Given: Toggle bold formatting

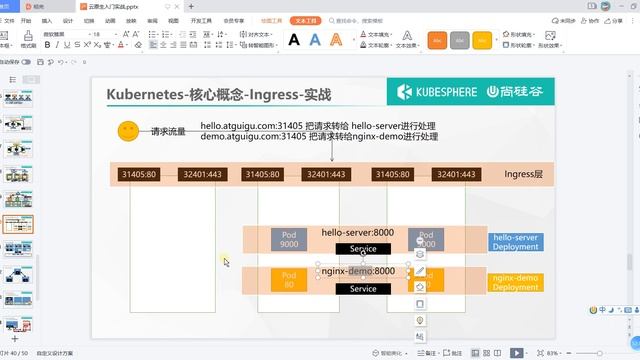Looking at the screenshot, I should [47, 44].
